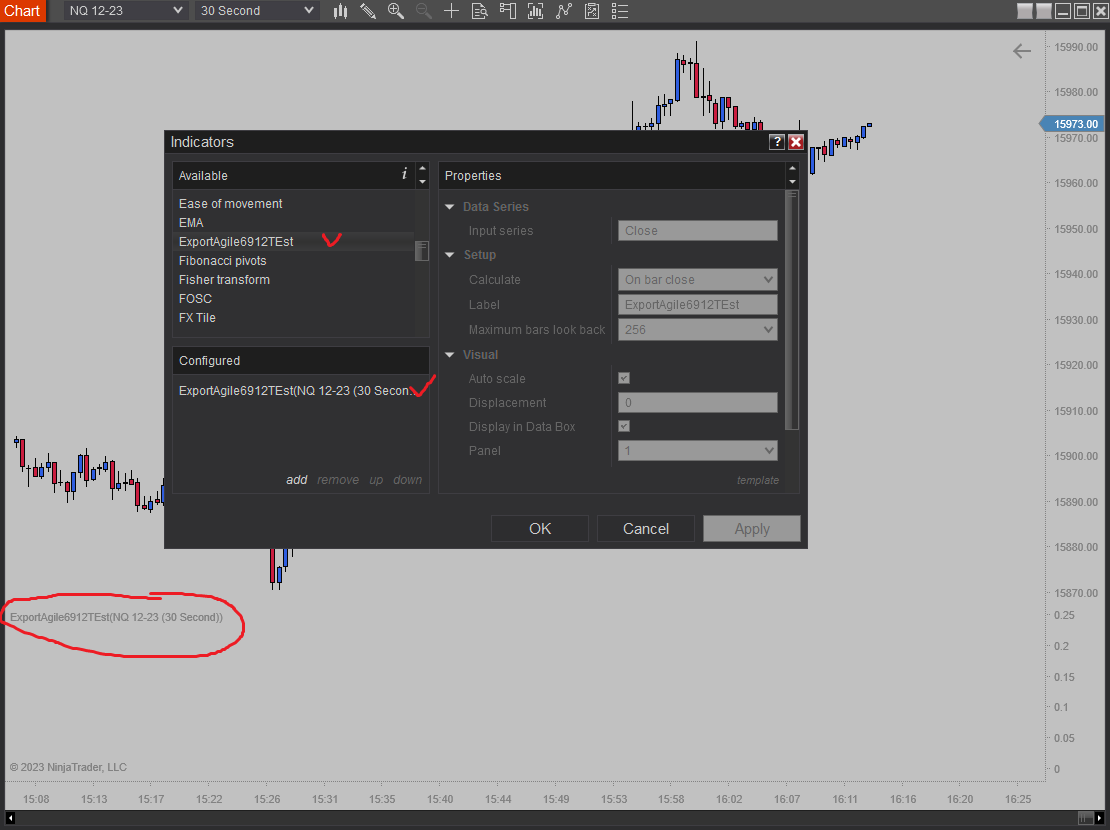Click the grey return-arrow icon on the chart

[x=1022, y=51]
